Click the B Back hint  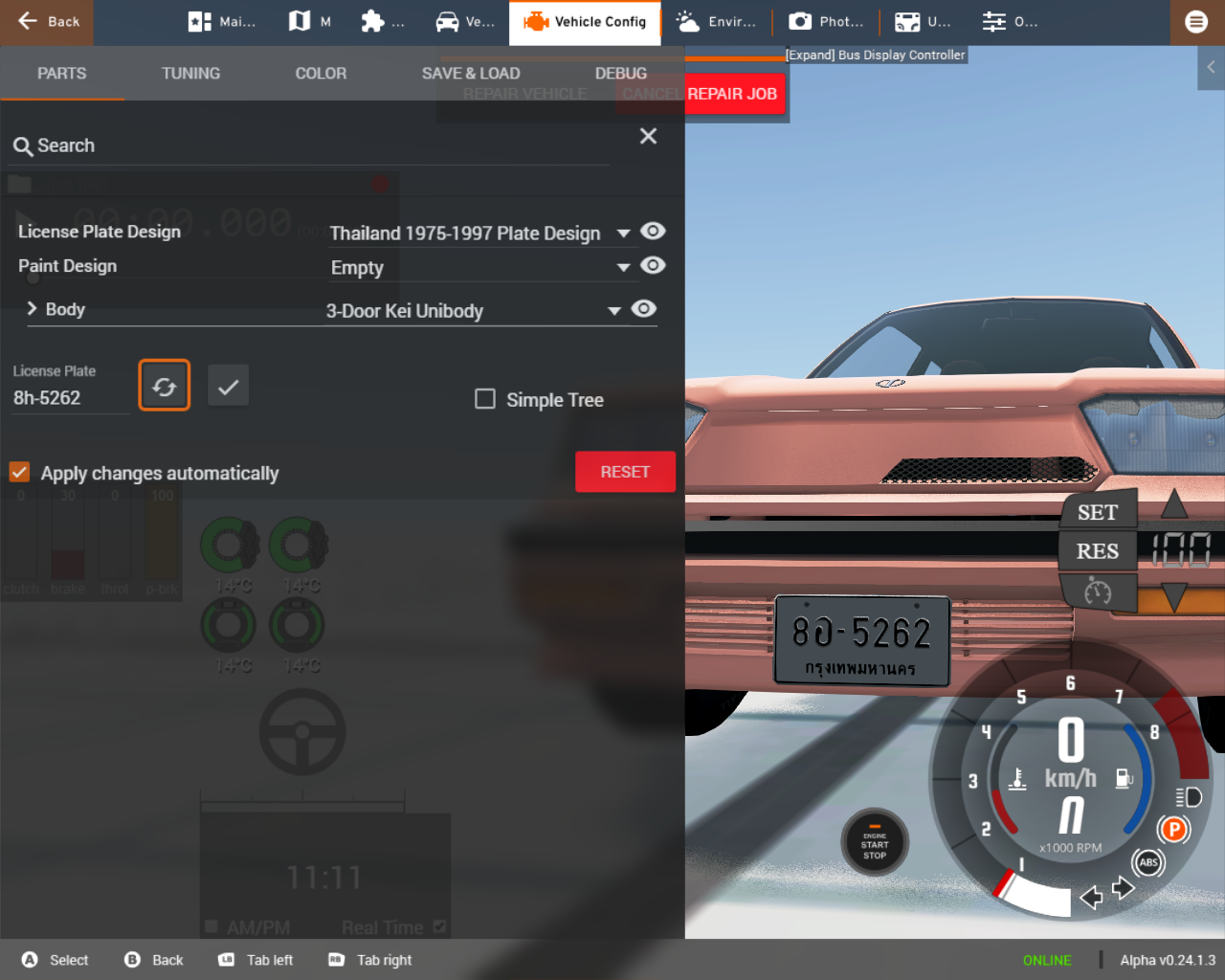154,960
